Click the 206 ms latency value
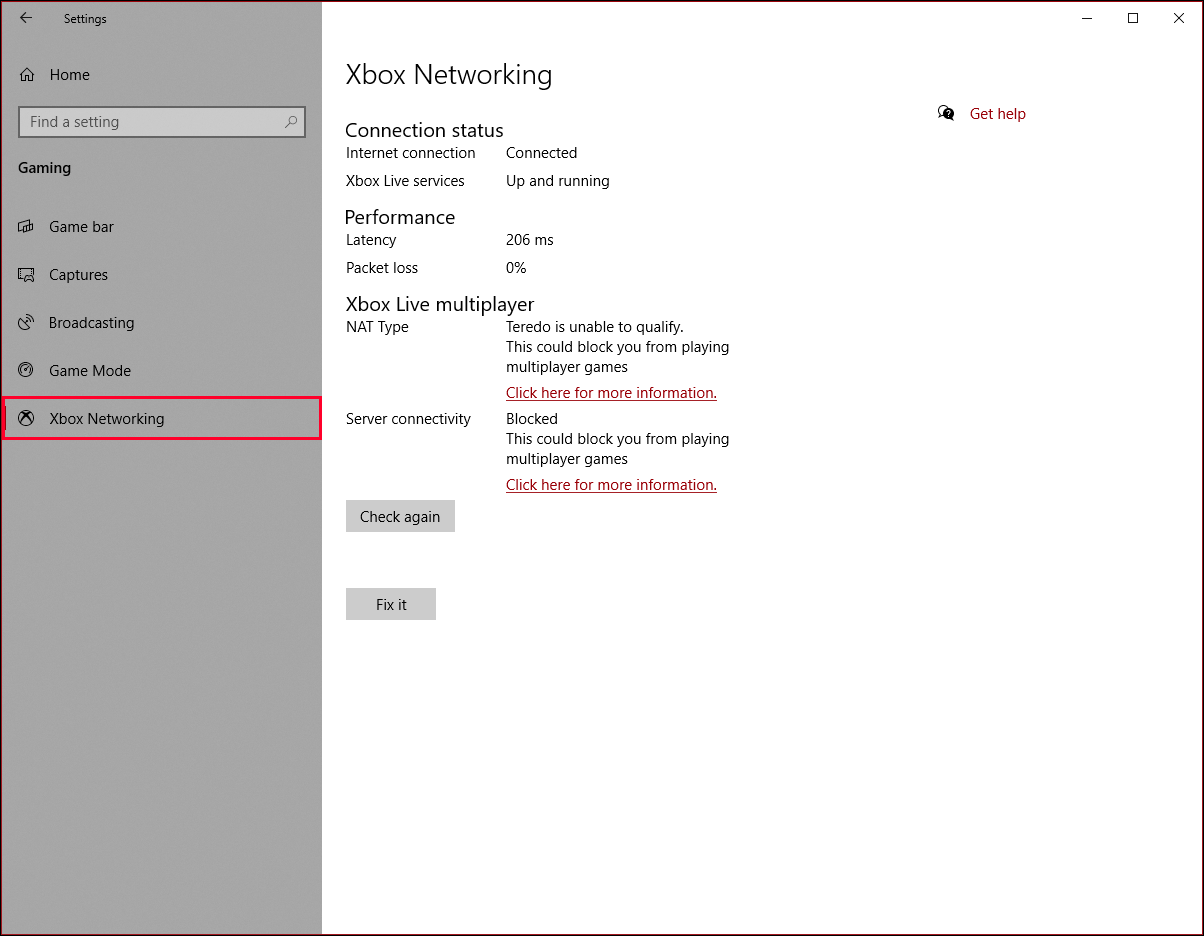1204x936 pixels. 530,240
